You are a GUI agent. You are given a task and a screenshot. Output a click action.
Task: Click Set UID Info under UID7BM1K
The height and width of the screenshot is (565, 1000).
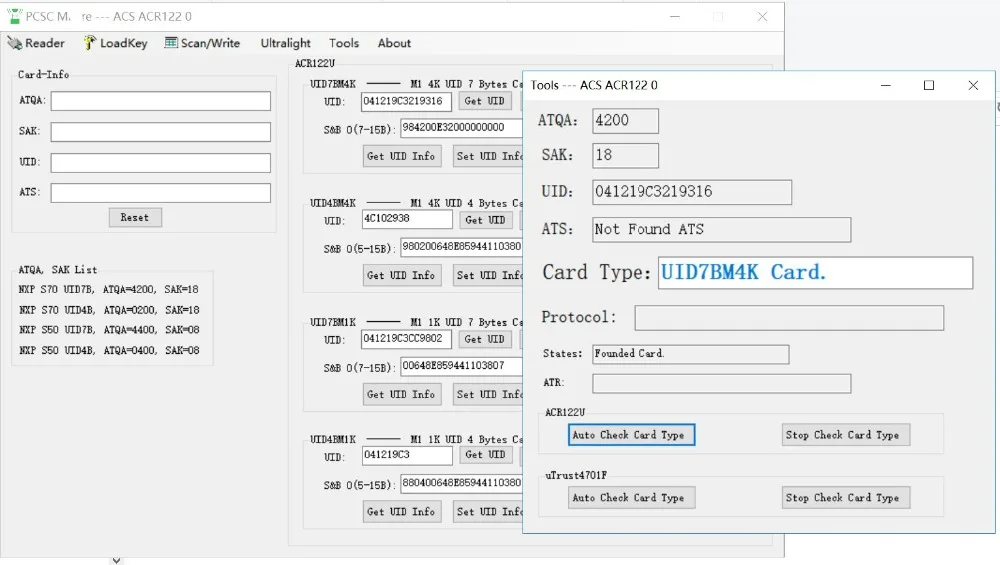coord(488,395)
